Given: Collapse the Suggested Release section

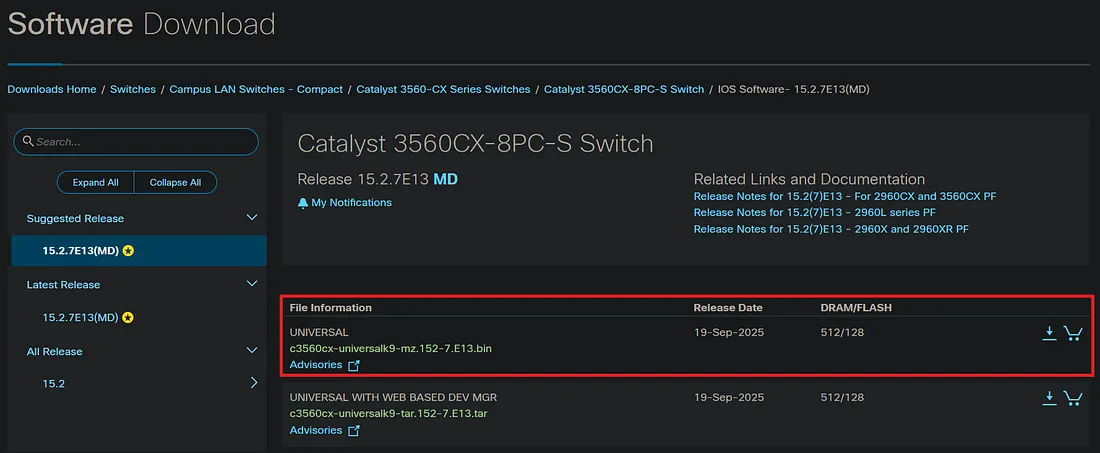Looking at the screenshot, I should [x=253, y=218].
